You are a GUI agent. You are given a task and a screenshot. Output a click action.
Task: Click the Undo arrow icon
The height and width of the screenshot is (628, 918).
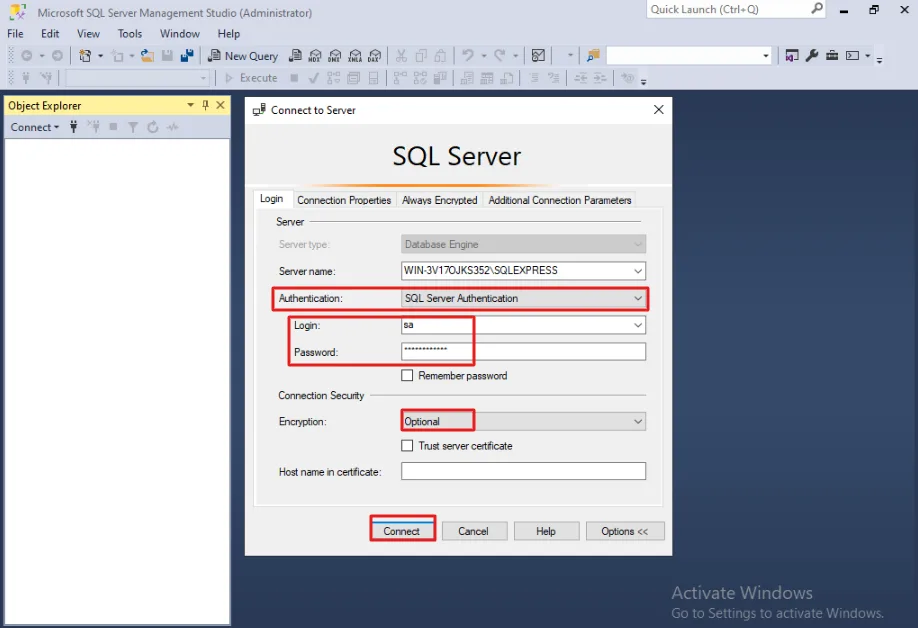point(467,56)
